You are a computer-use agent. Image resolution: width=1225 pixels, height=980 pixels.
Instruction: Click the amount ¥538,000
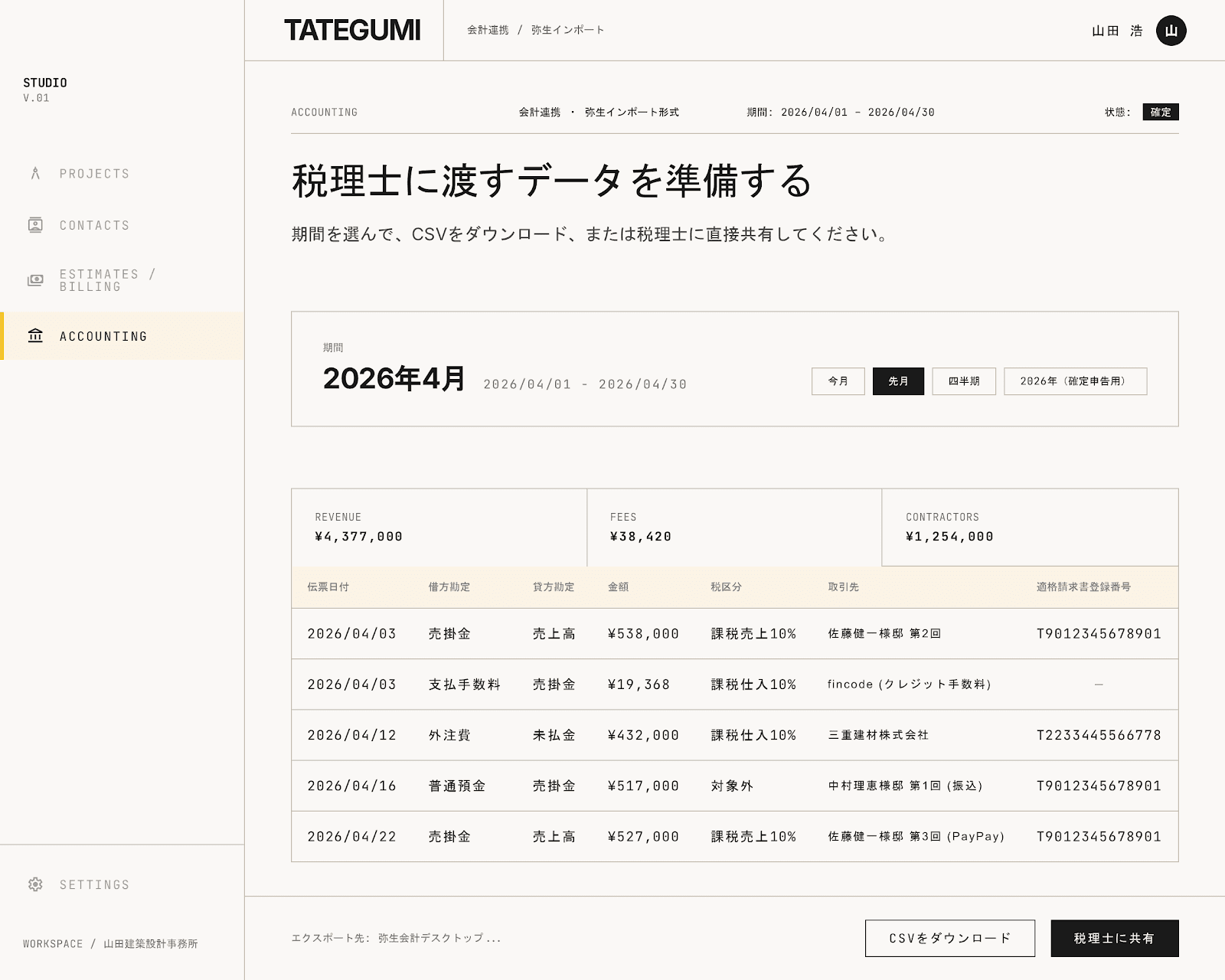(x=643, y=633)
